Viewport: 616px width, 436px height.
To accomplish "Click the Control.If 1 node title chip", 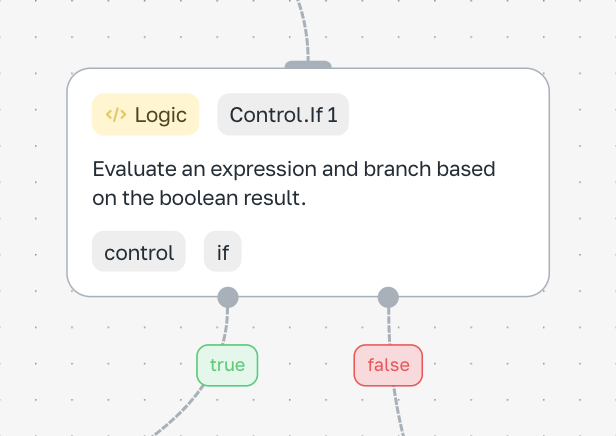I will pos(283,114).
